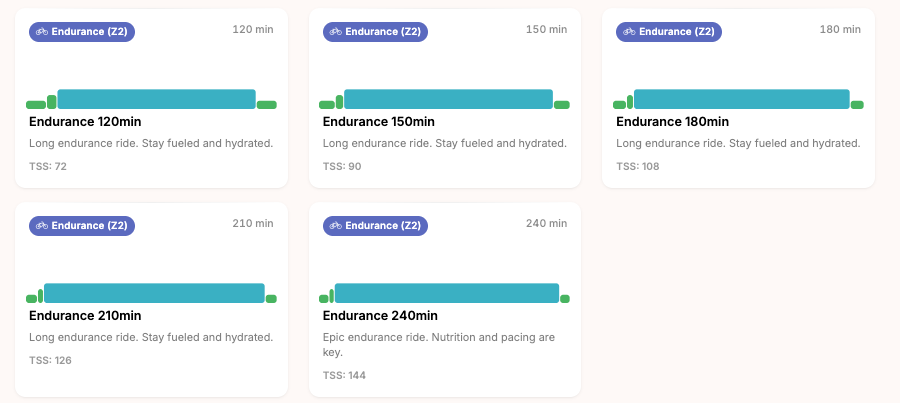Click the "TSS: 144" label

pyautogui.click(x=344, y=376)
